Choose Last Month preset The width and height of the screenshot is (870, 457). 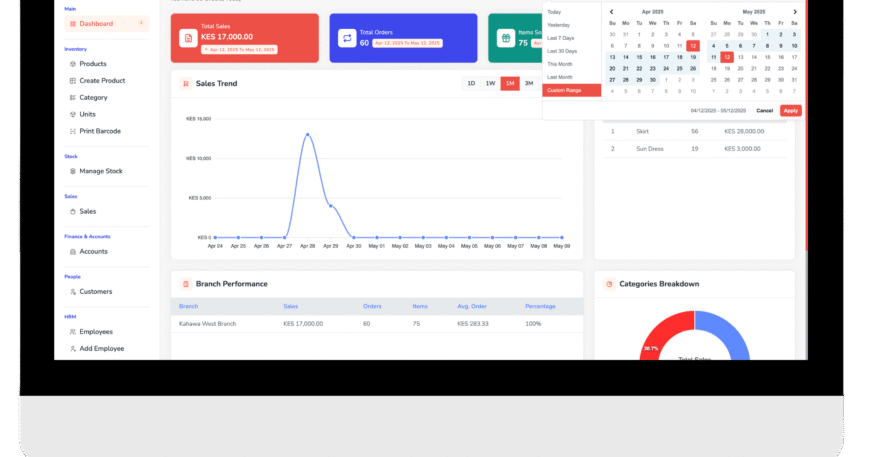pyautogui.click(x=571, y=77)
